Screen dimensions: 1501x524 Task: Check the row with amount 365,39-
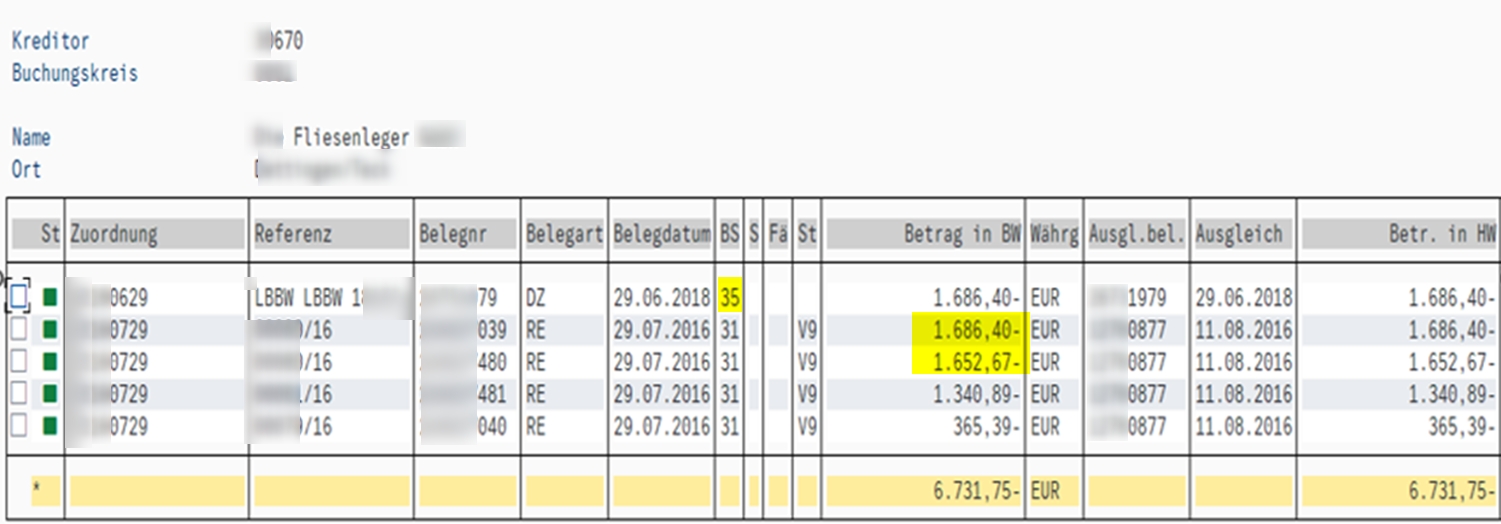tap(19, 427)
